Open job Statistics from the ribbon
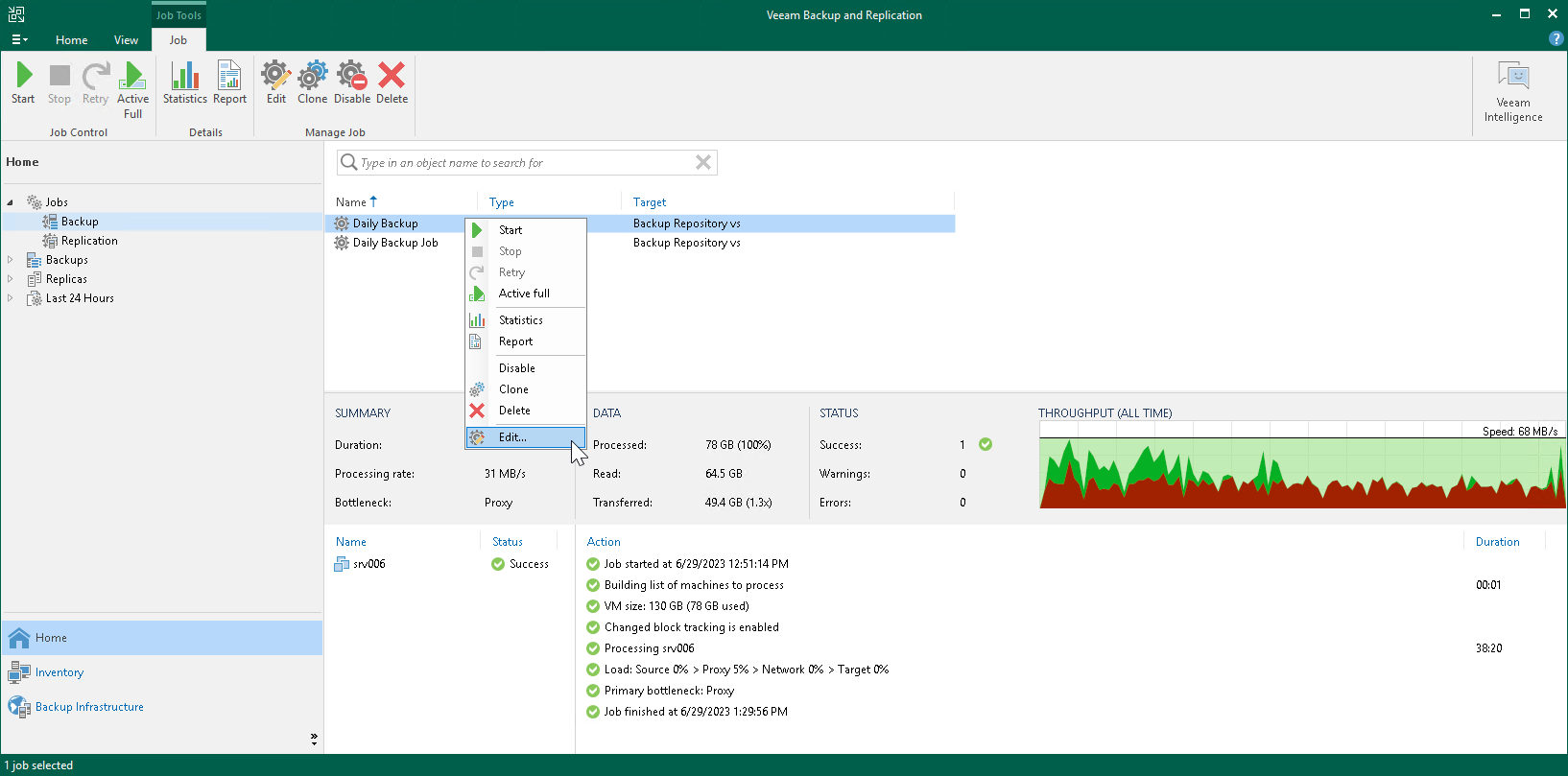The height and width of the screenshot is (776, 1568). pos(184,83)
